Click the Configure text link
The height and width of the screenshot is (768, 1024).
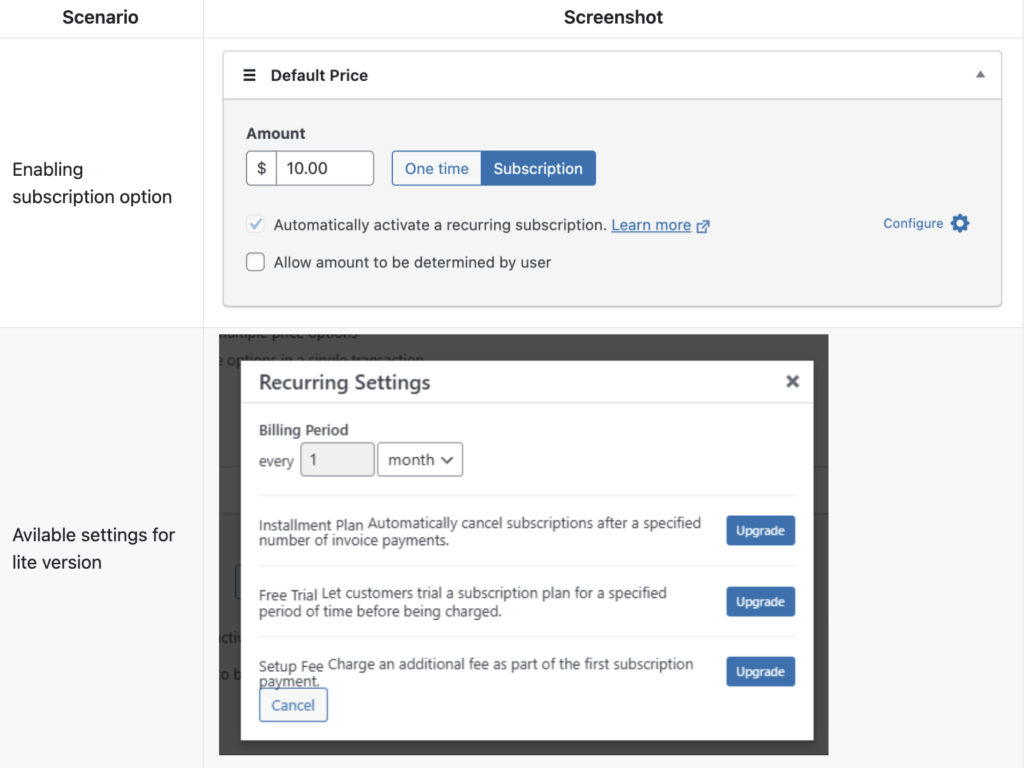[913, 223]
